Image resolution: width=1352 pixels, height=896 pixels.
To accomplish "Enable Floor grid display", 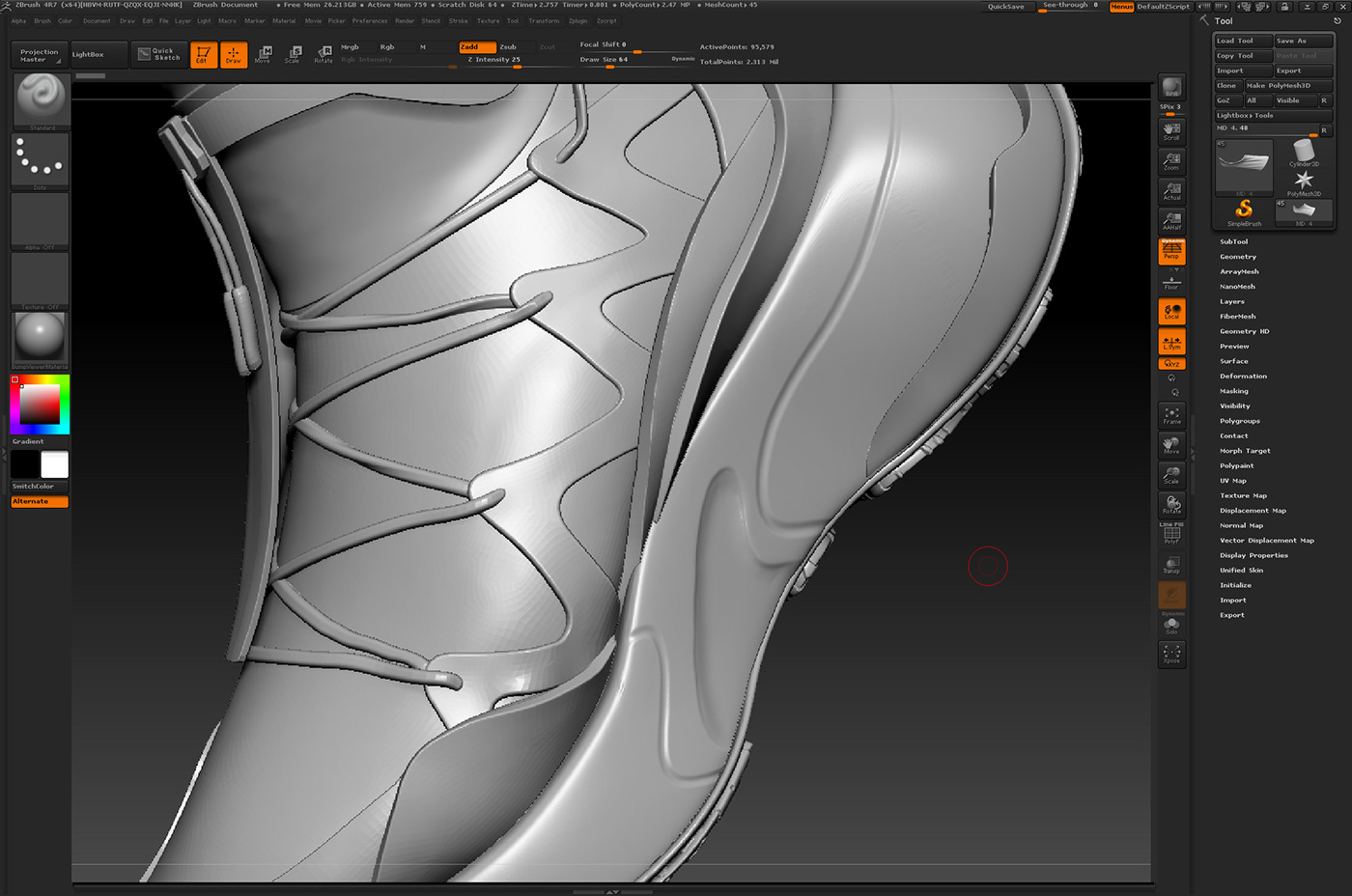I will 1171,280.
